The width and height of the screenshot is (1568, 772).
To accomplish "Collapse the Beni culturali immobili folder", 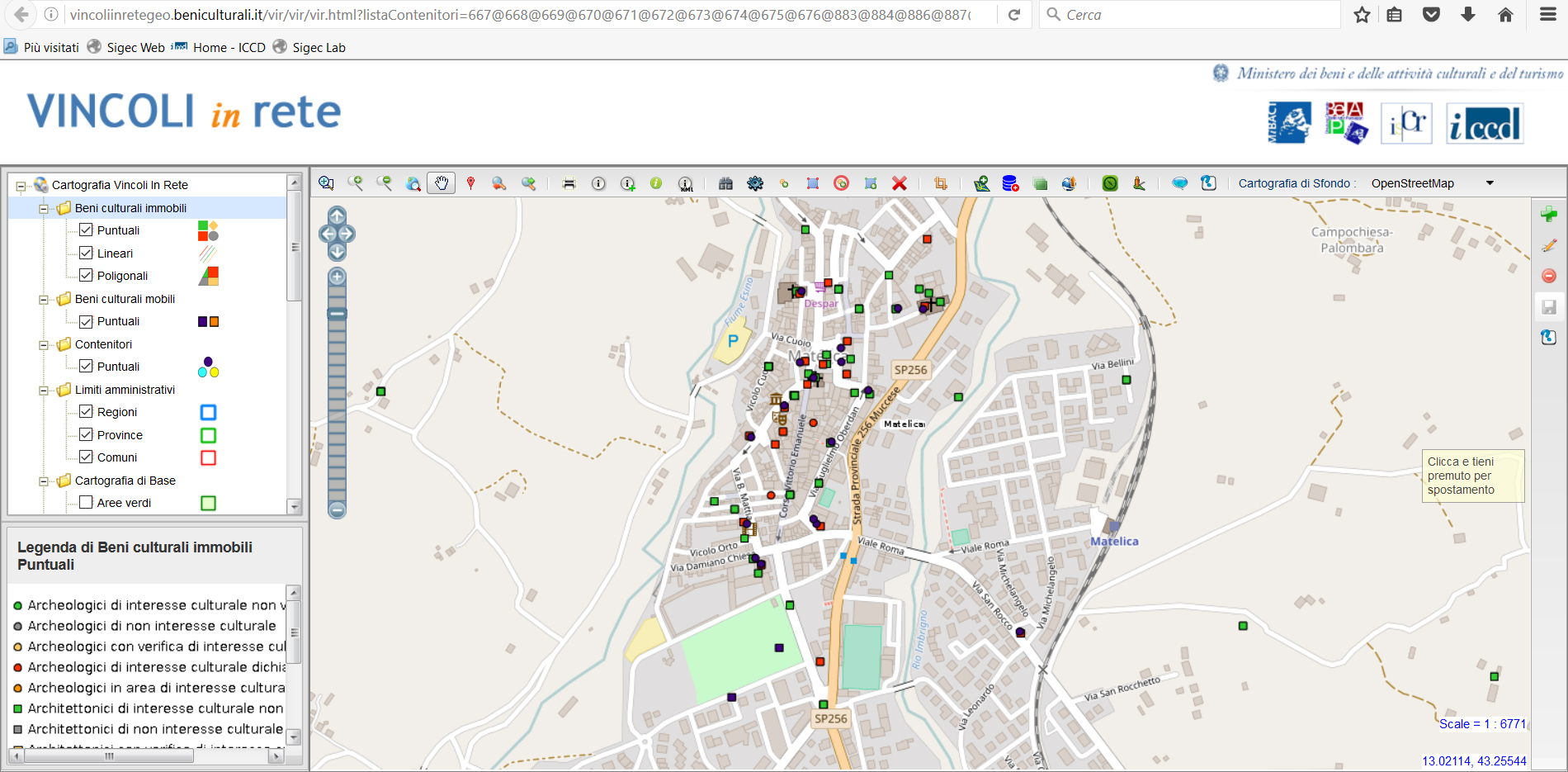I will (x=45, y=209).
